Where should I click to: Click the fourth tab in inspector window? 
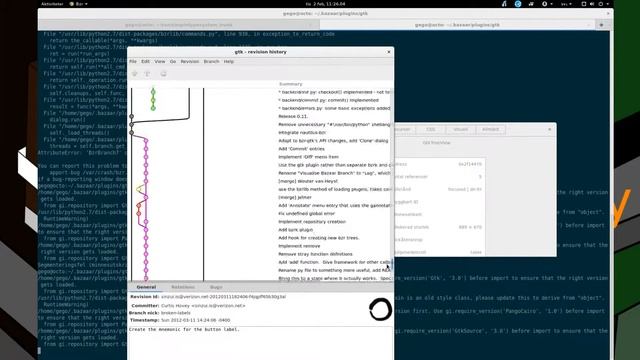pos(490,129)
